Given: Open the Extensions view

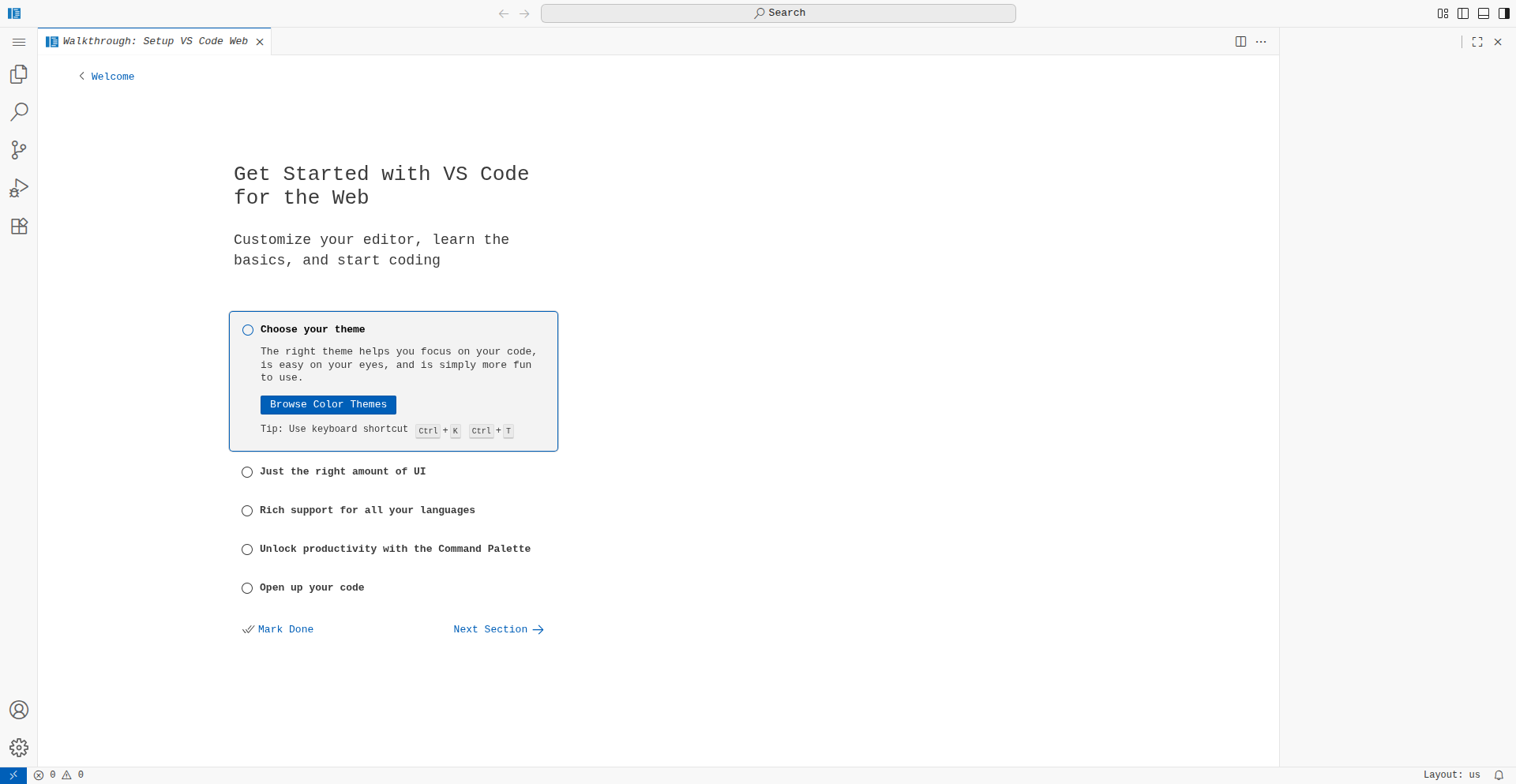Looking at the screenshot, I should tap(19, 227).
